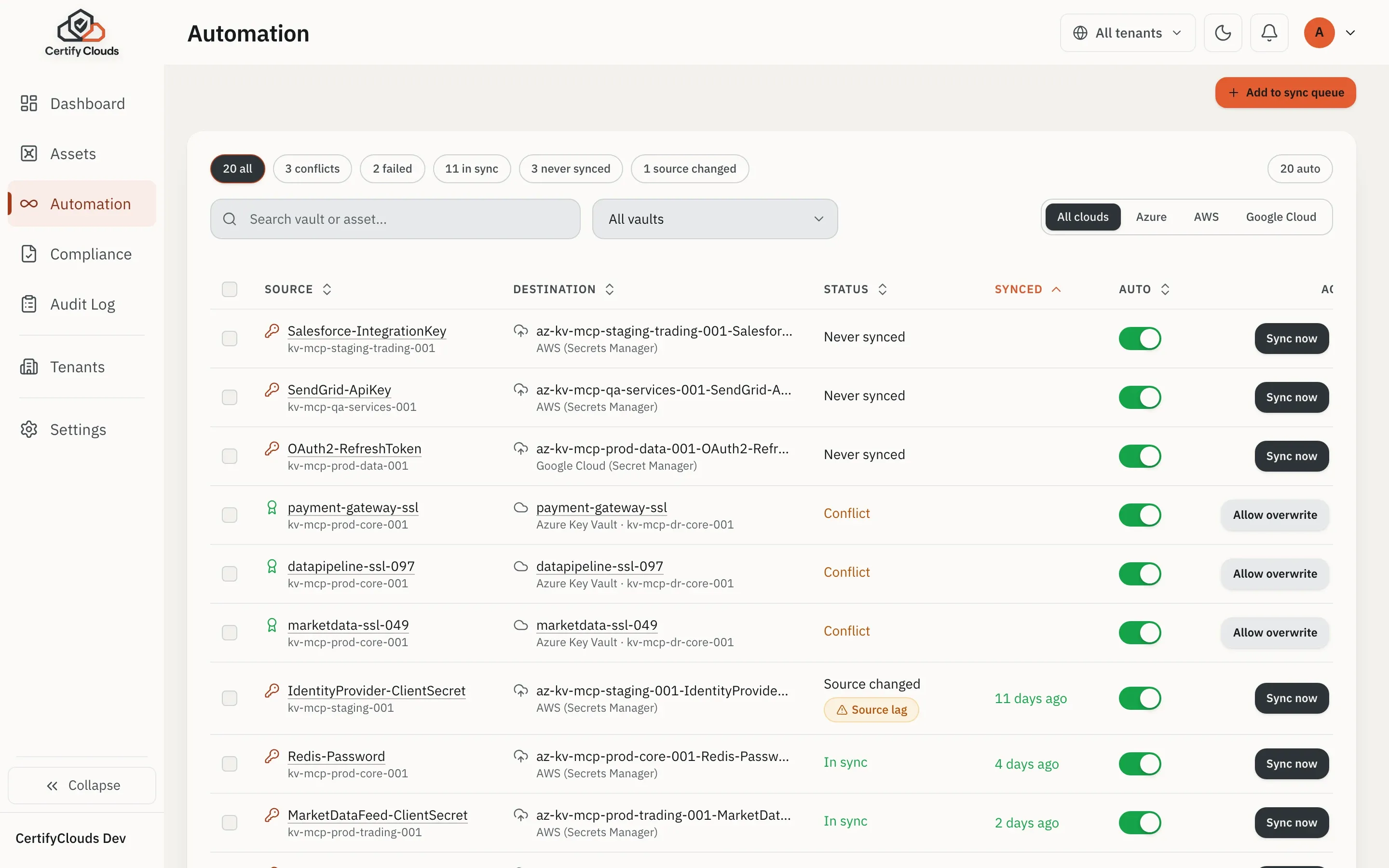
Task: Collapse the sidebar
Action: 82,786
